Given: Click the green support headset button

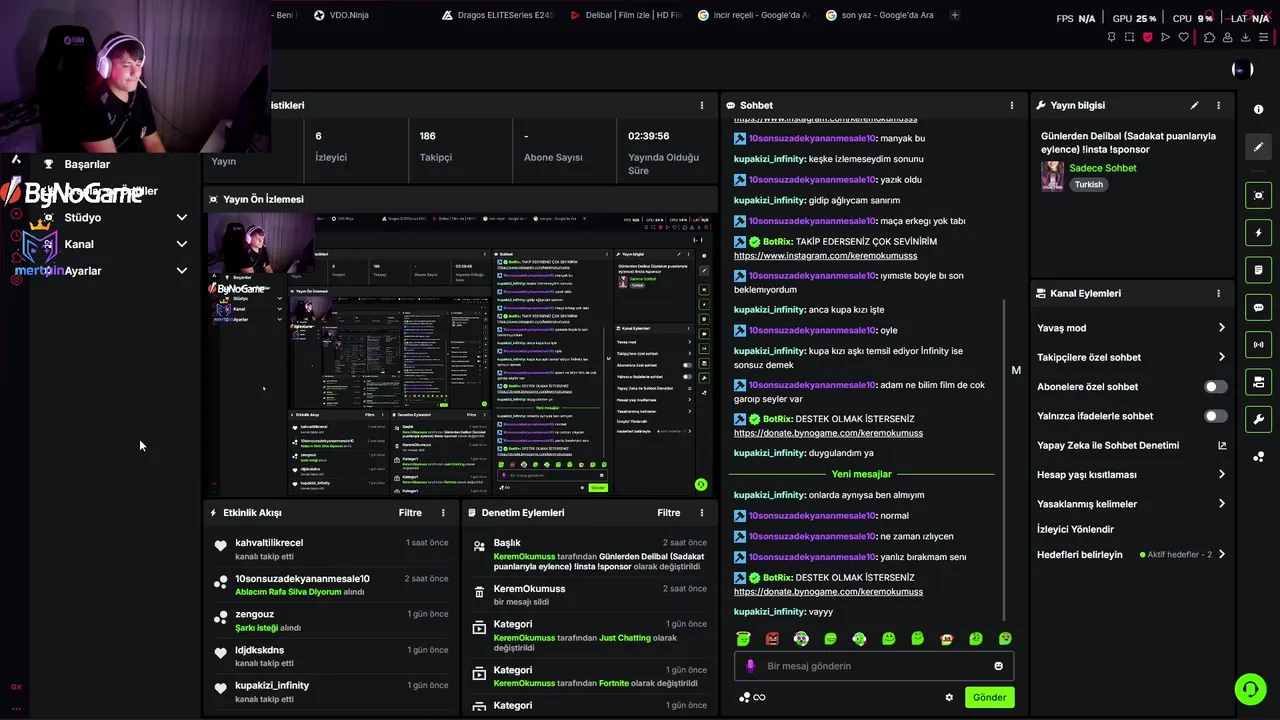Looking at the screenshot, I should [1249, 689].
